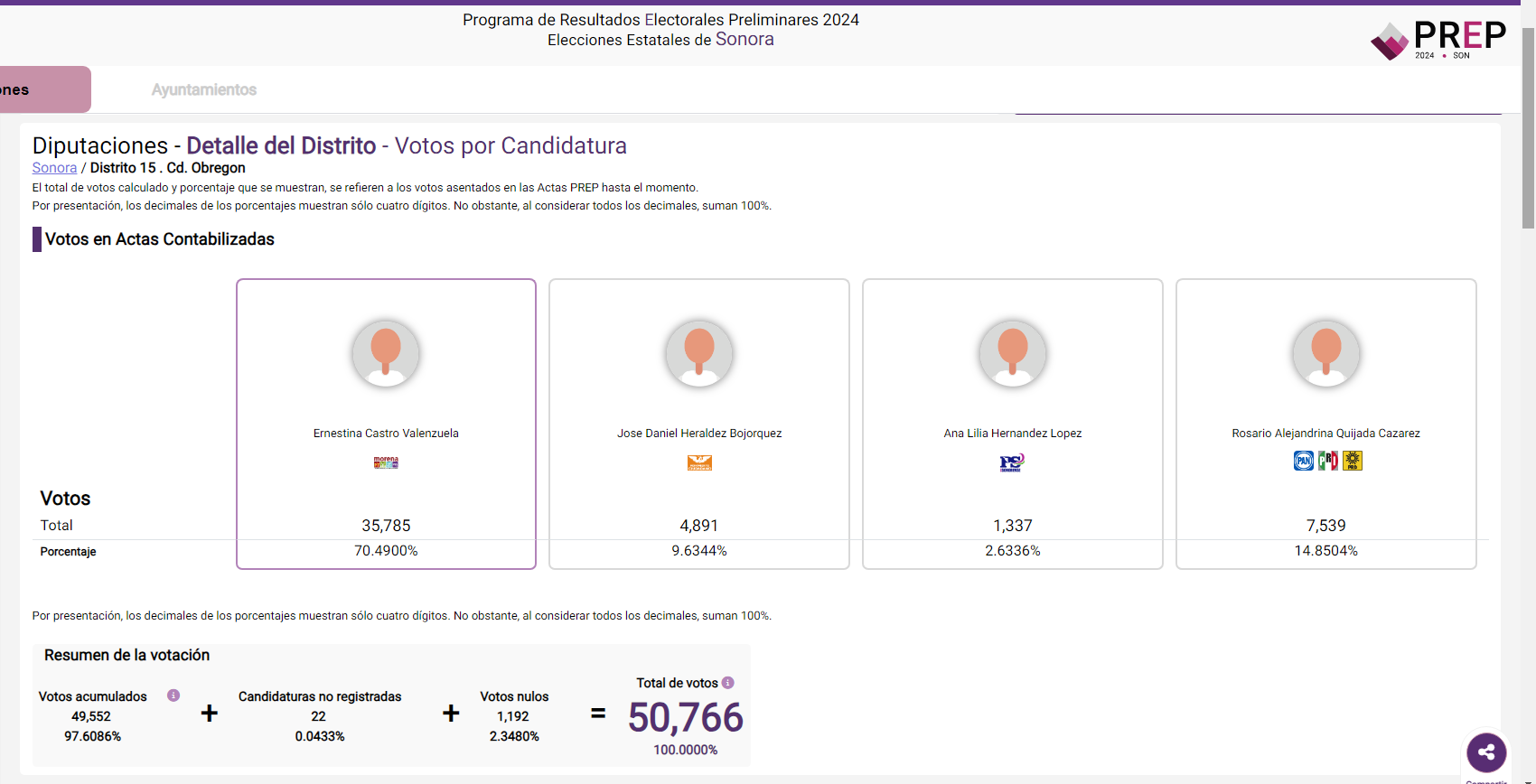Click Ernestina Castro Valenzuela's avatar
The width and height of the screenshot is (1536, 784).
point(386,353)
